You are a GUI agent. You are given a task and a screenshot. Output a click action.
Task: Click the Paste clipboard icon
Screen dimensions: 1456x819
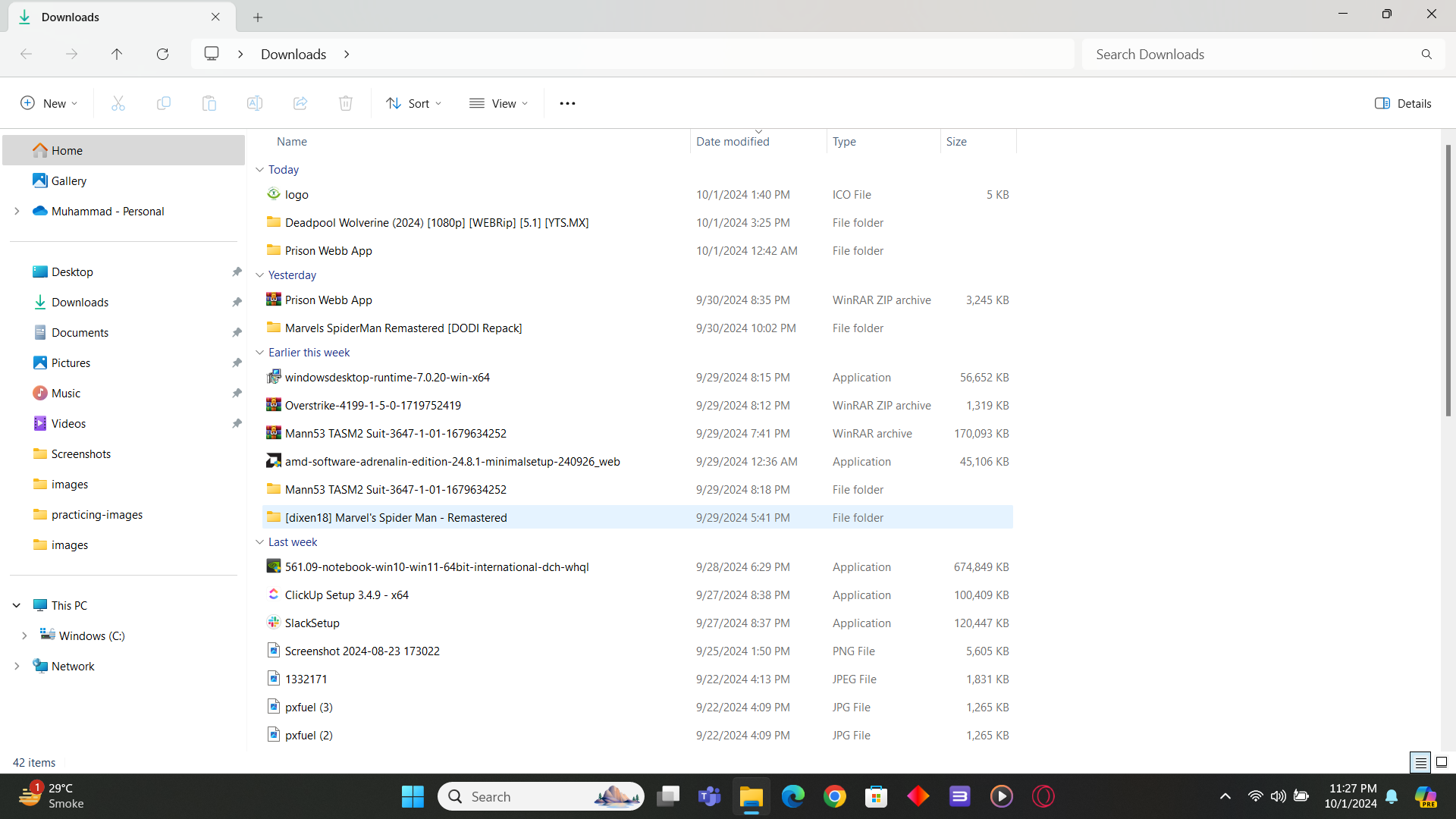point(209,104)
